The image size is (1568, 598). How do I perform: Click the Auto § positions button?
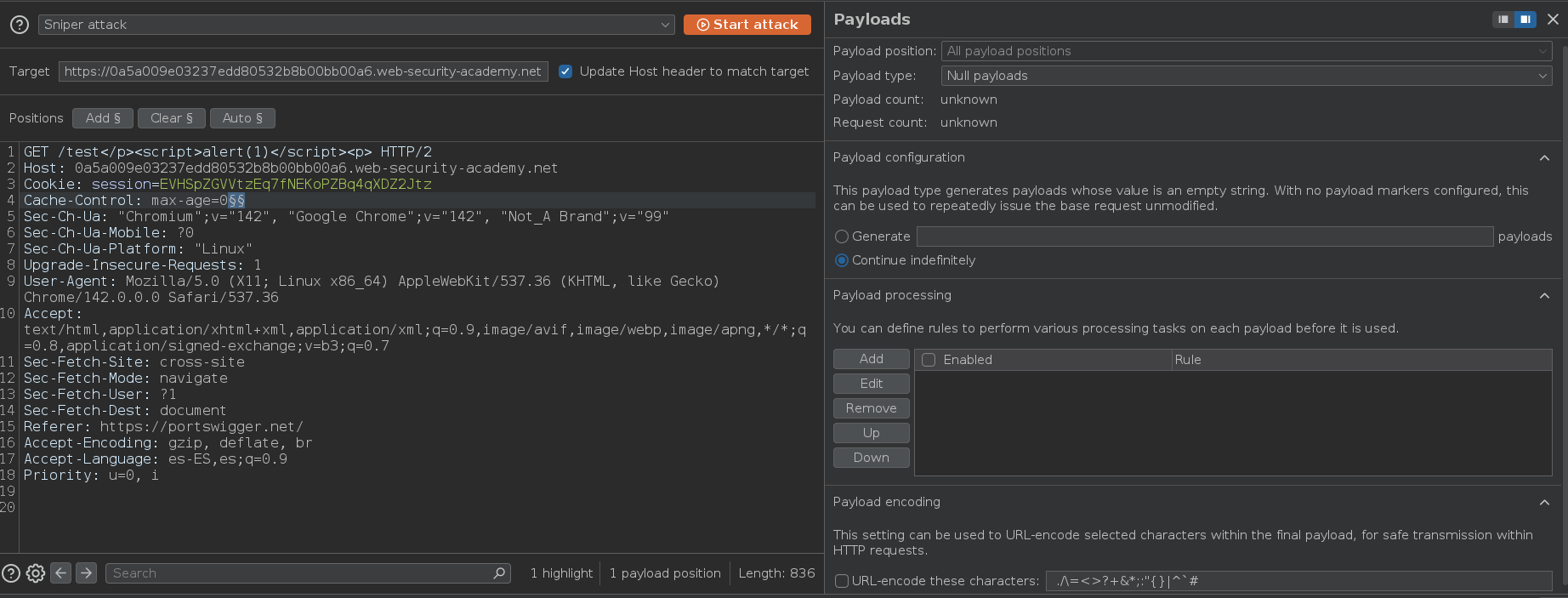(242, 118)
